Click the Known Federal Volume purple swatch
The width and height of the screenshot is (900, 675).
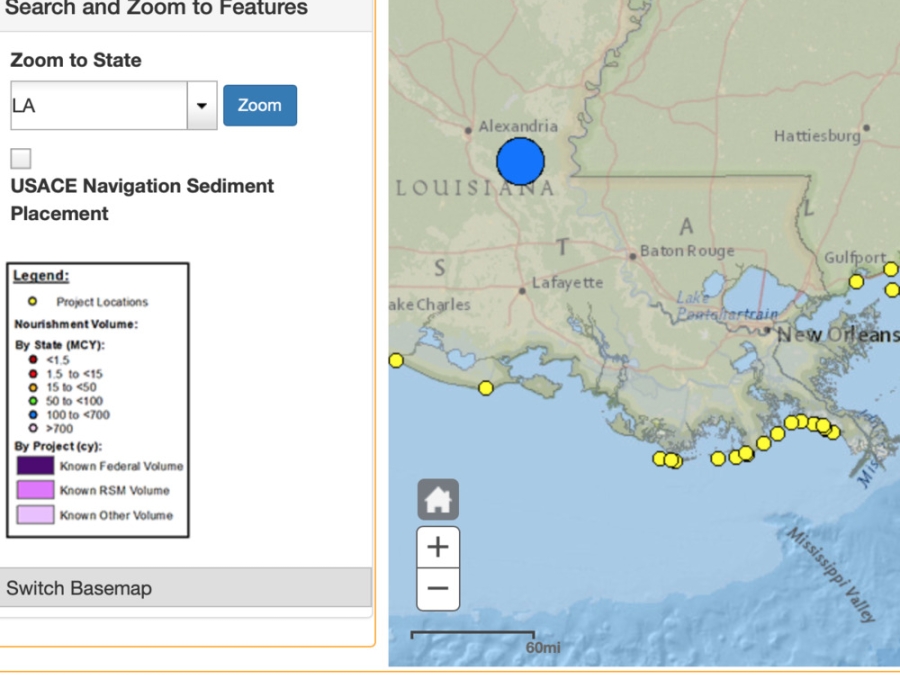click(x=35, y=466)
